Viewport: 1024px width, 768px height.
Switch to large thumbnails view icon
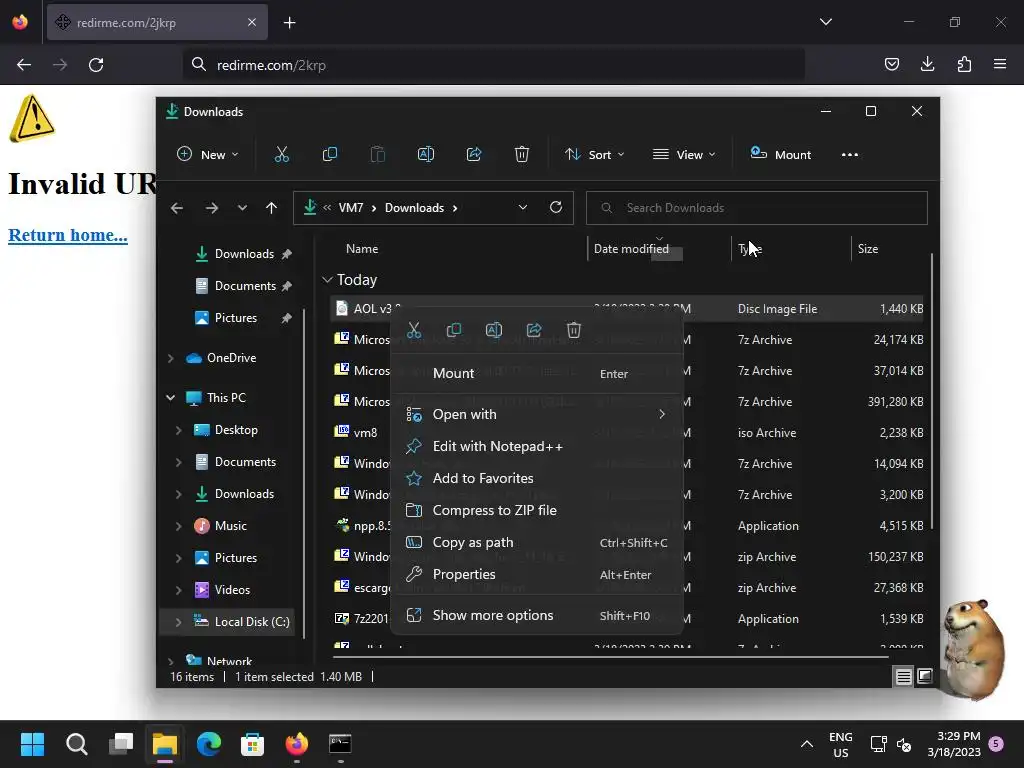click(925, 677)
